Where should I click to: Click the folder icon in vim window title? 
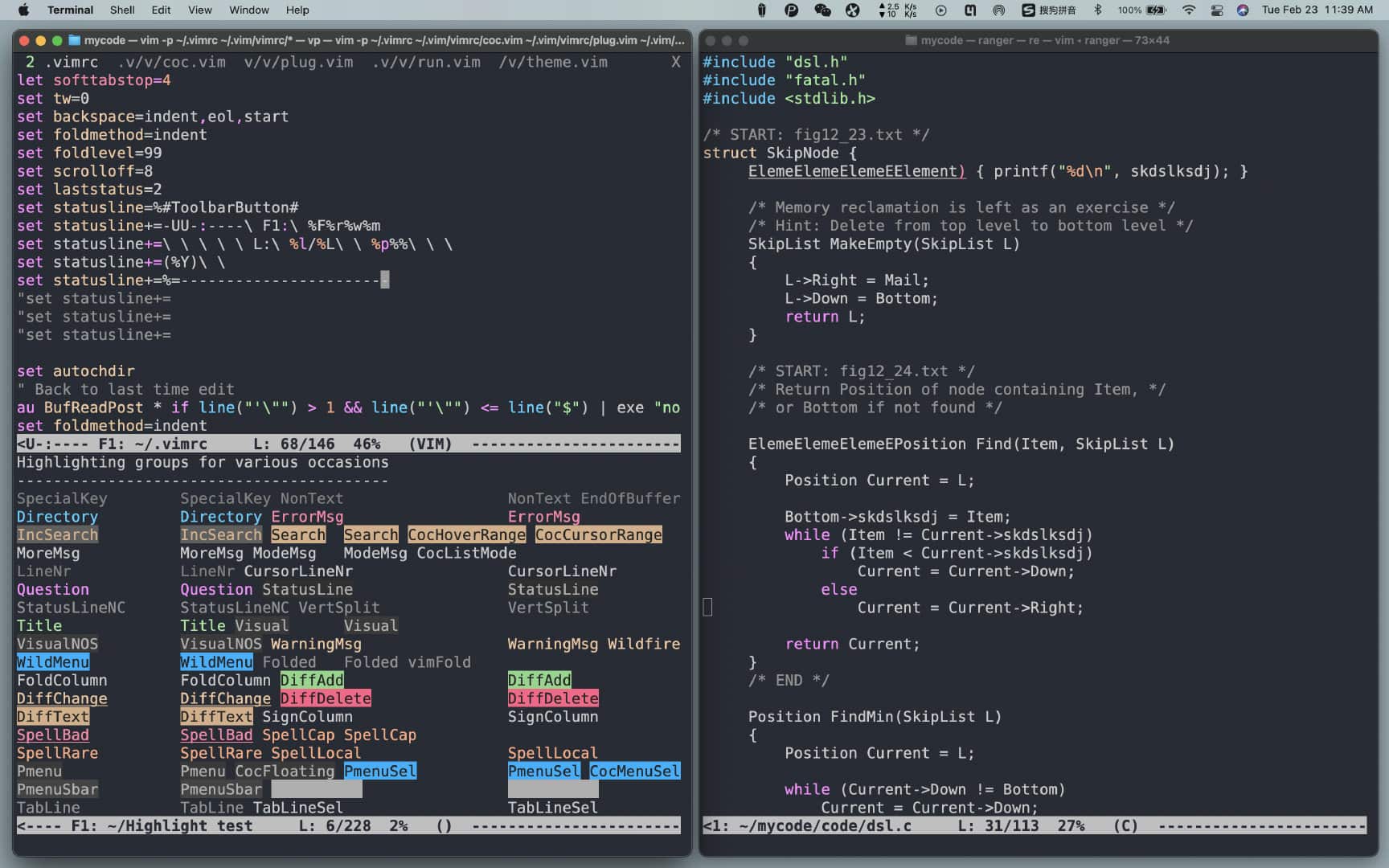pos(75,40)
